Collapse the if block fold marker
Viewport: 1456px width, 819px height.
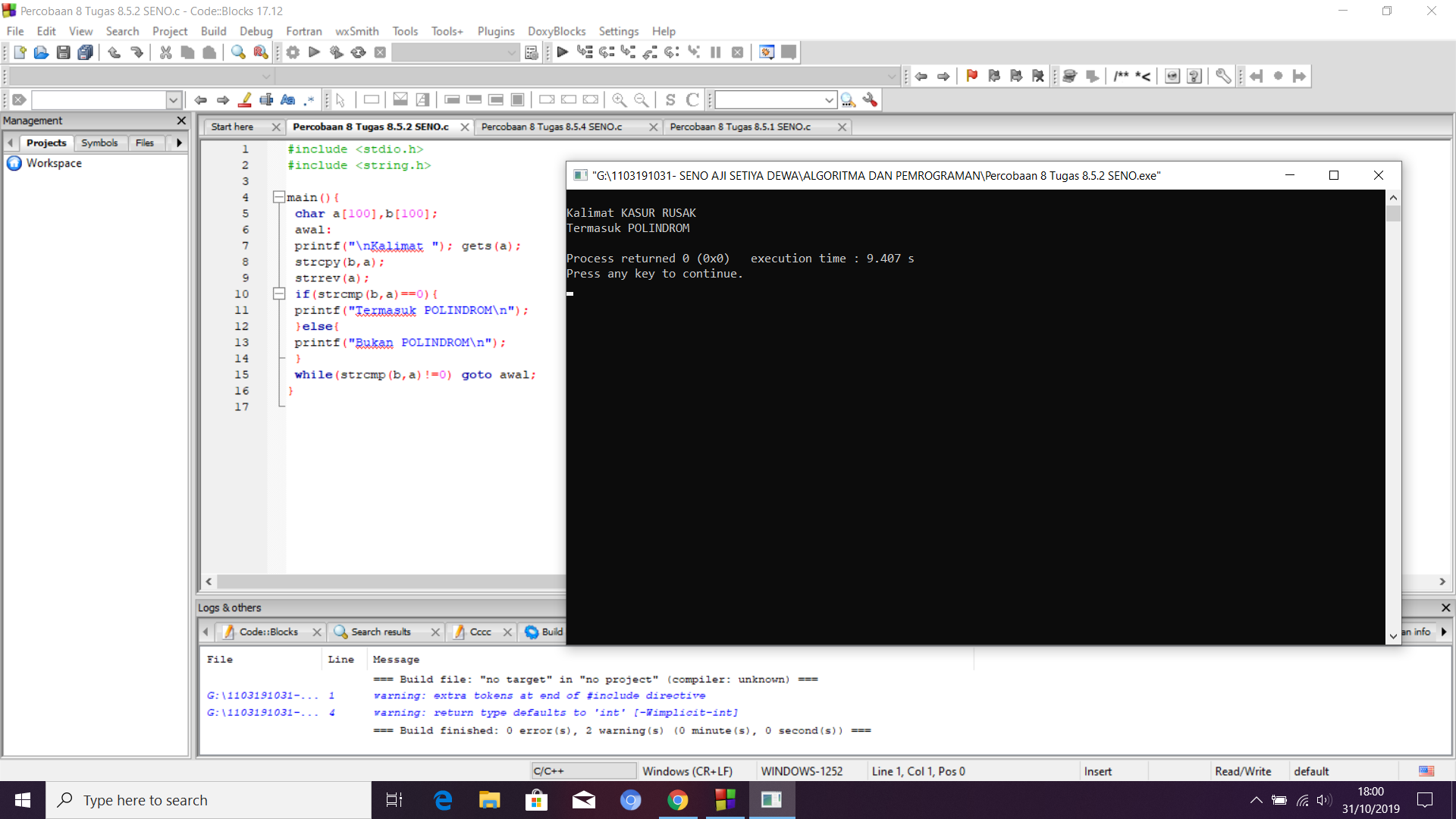(279, 294)
